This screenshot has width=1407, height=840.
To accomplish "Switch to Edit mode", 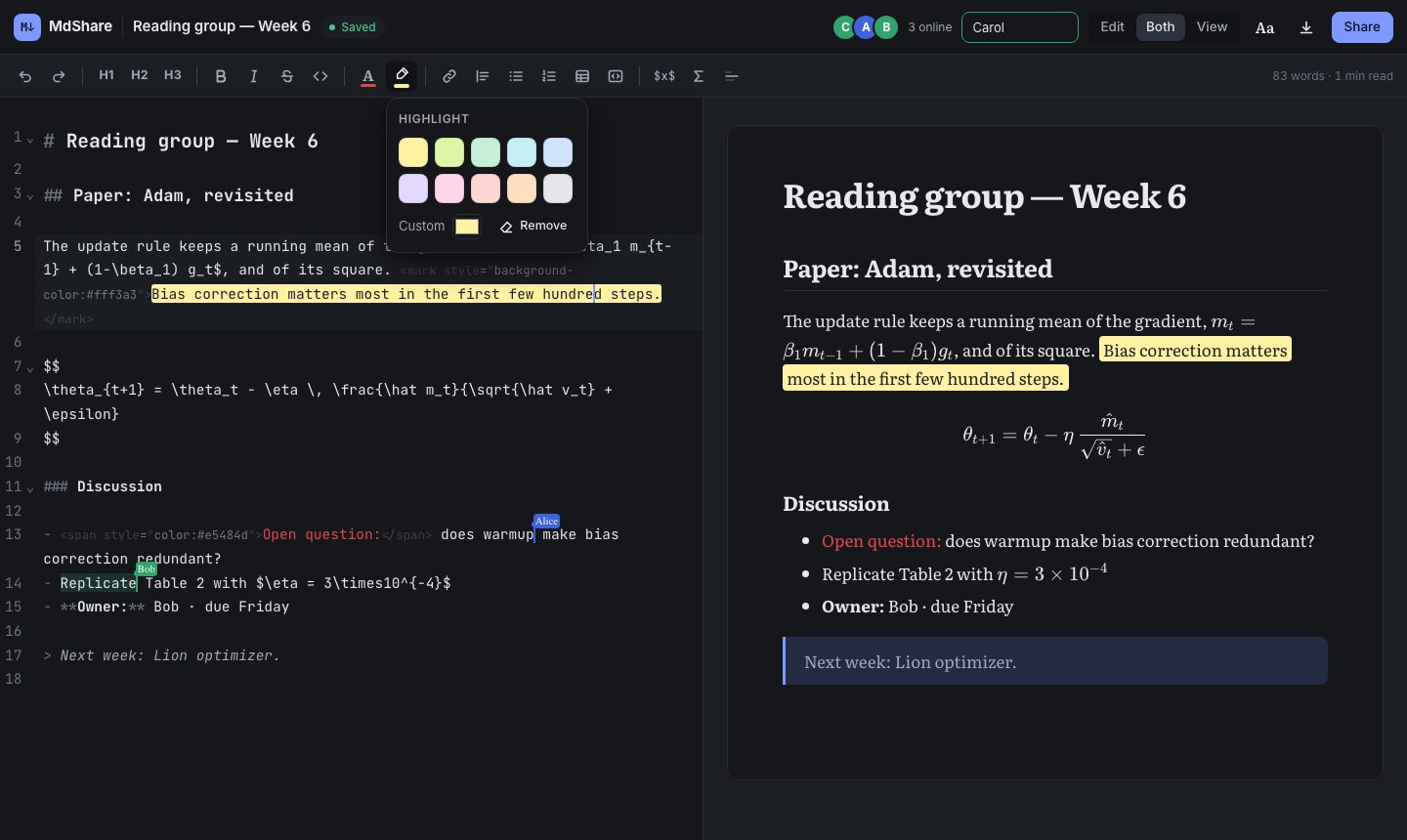I will tap(1112, 27).
